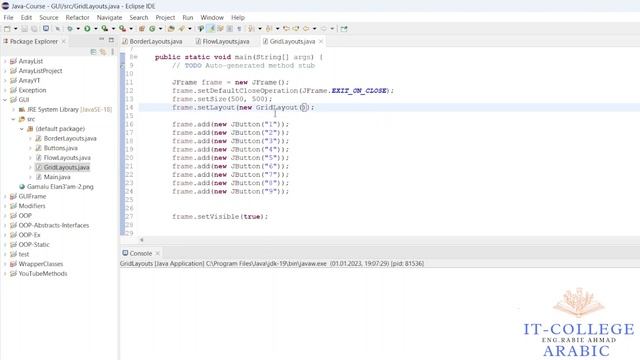
Task: Click the Save All toolbar icon
Action: pos(34,29)
